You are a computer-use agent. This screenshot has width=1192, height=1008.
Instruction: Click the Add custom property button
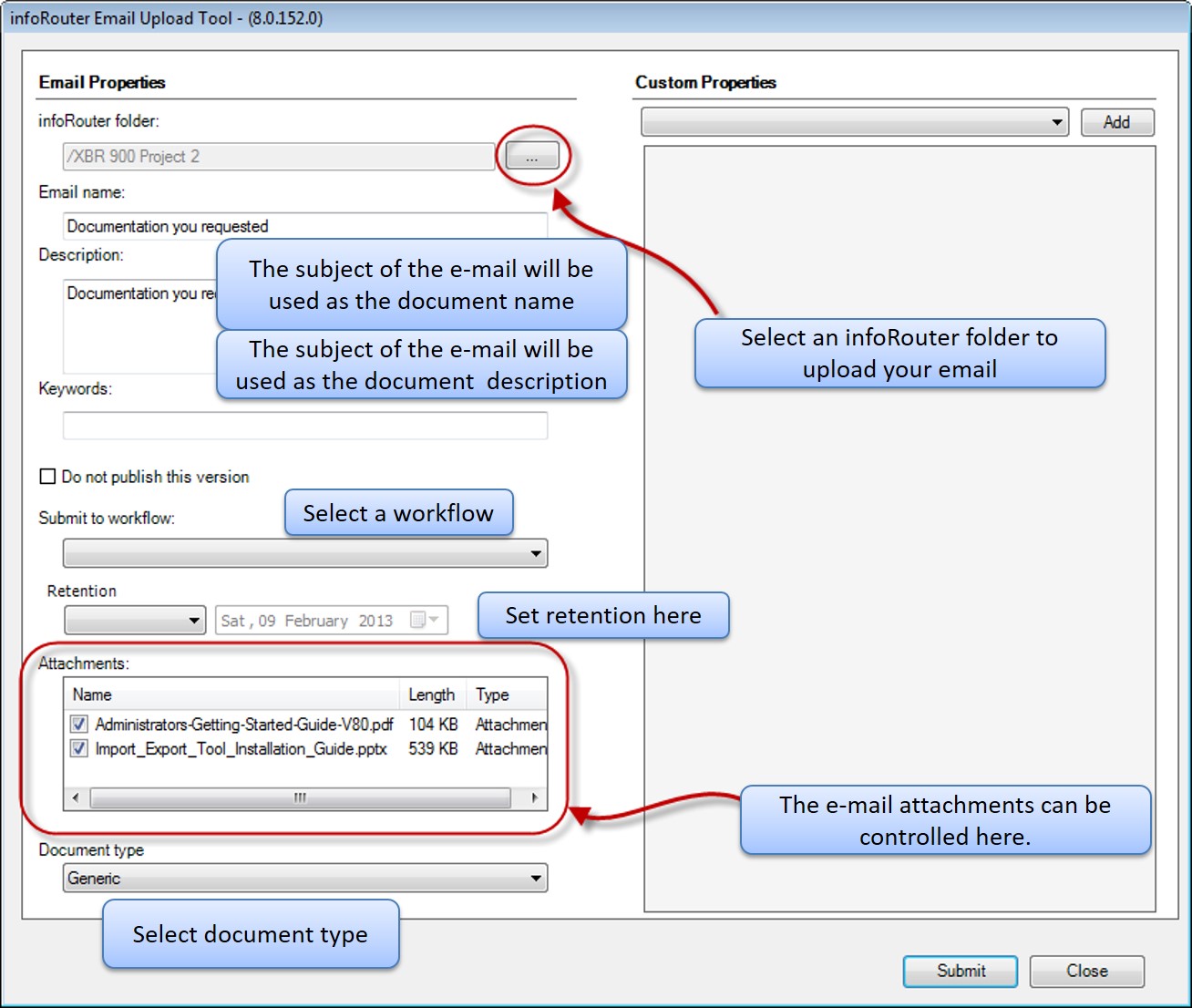(x=1117, y=122)
